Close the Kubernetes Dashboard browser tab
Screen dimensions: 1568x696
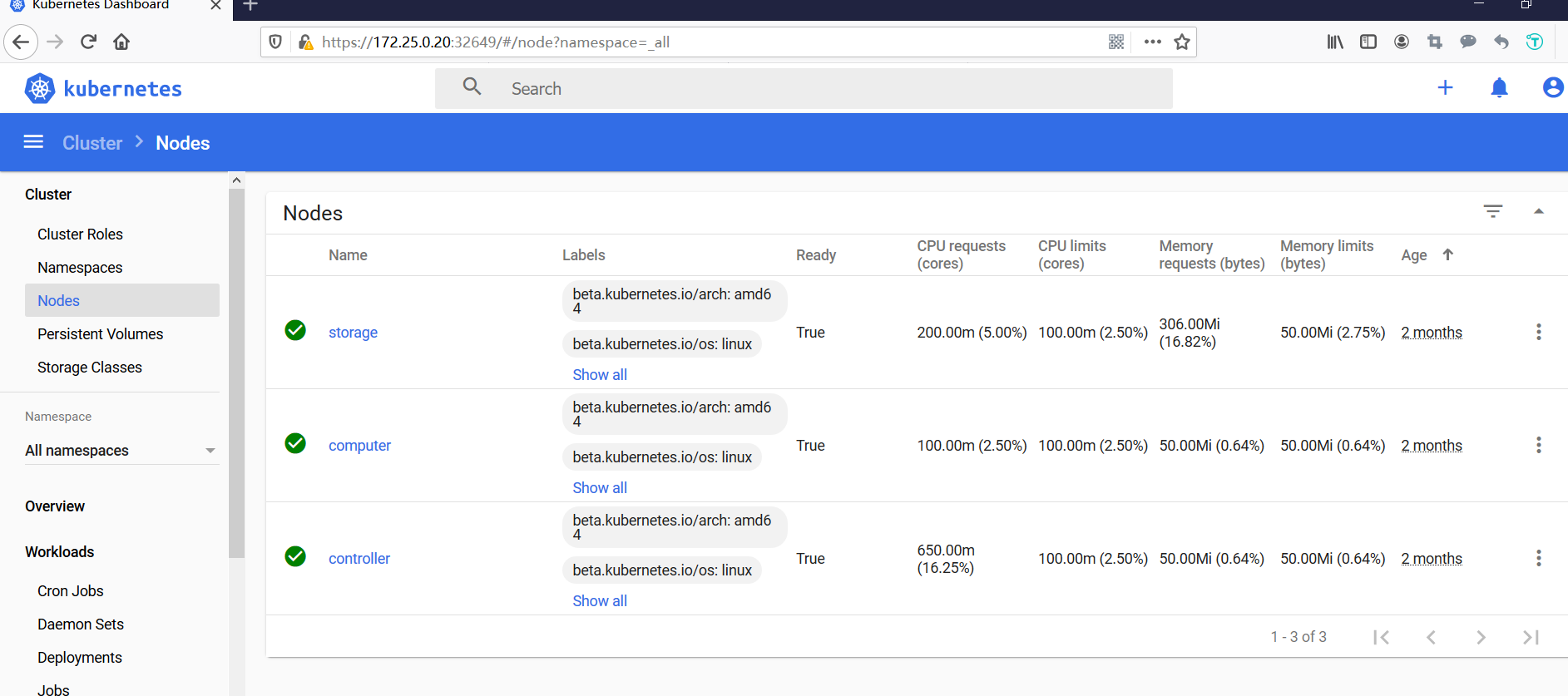pyautogui.click(x=215, y=5)
